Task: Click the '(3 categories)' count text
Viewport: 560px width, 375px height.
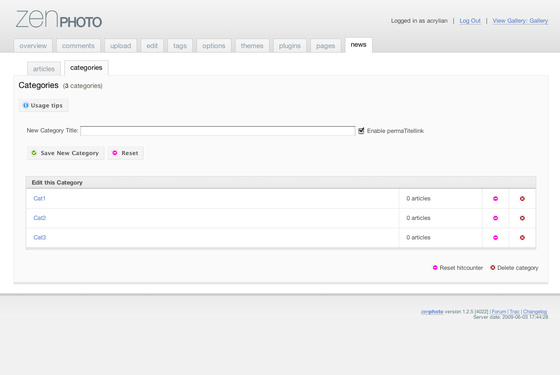Action: pyautogui.click(x=82, y=86)
